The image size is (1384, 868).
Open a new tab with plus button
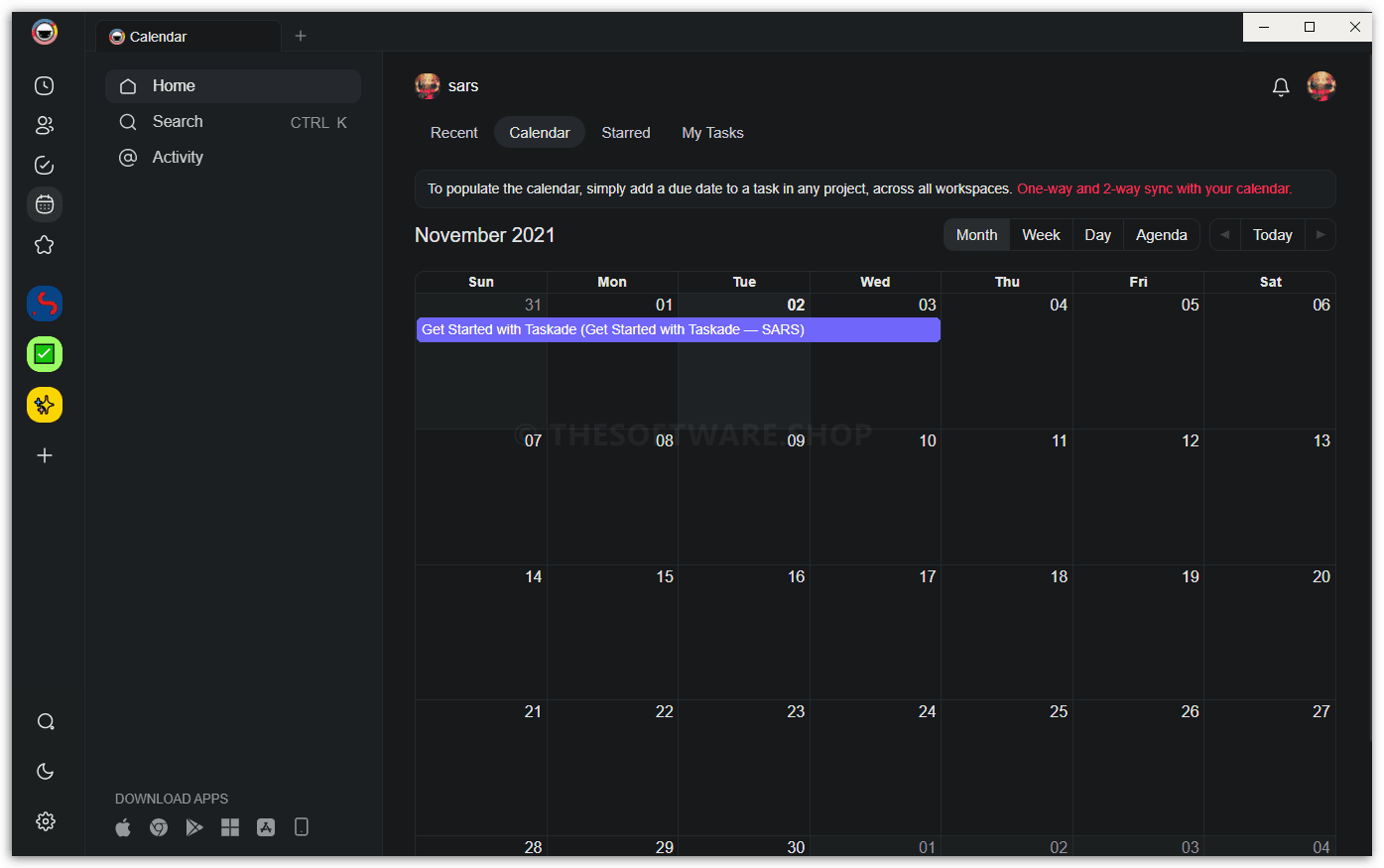click(301, 36)
